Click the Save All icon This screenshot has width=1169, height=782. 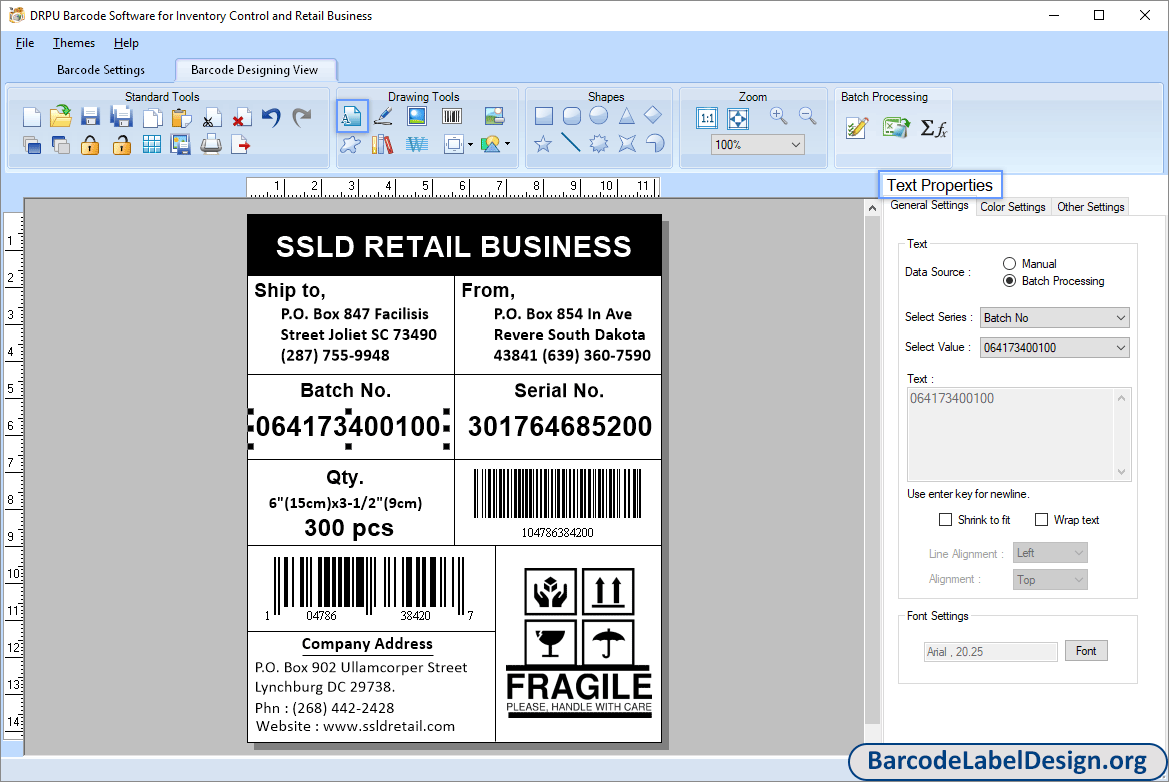pos(121,116)
